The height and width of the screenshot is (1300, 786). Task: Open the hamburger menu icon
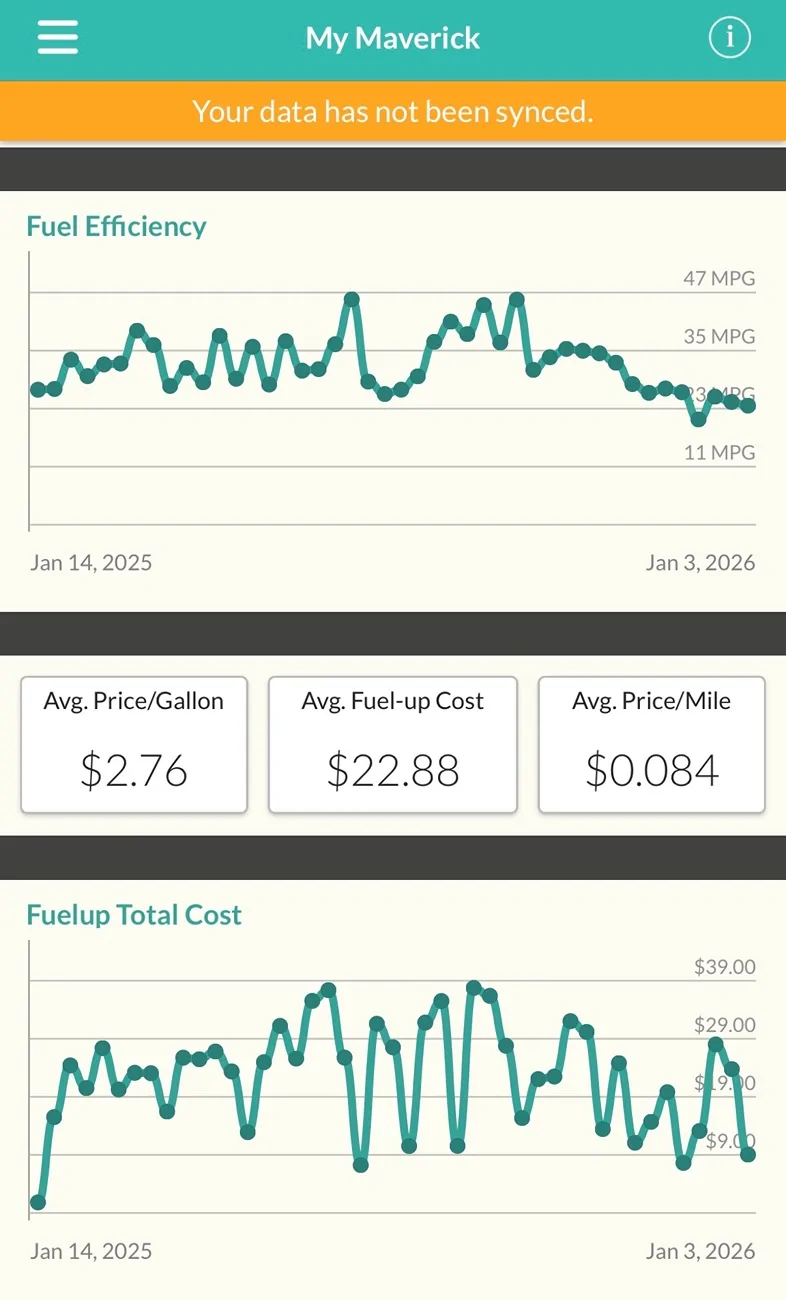pyautogui.click(x=58, y=38)
